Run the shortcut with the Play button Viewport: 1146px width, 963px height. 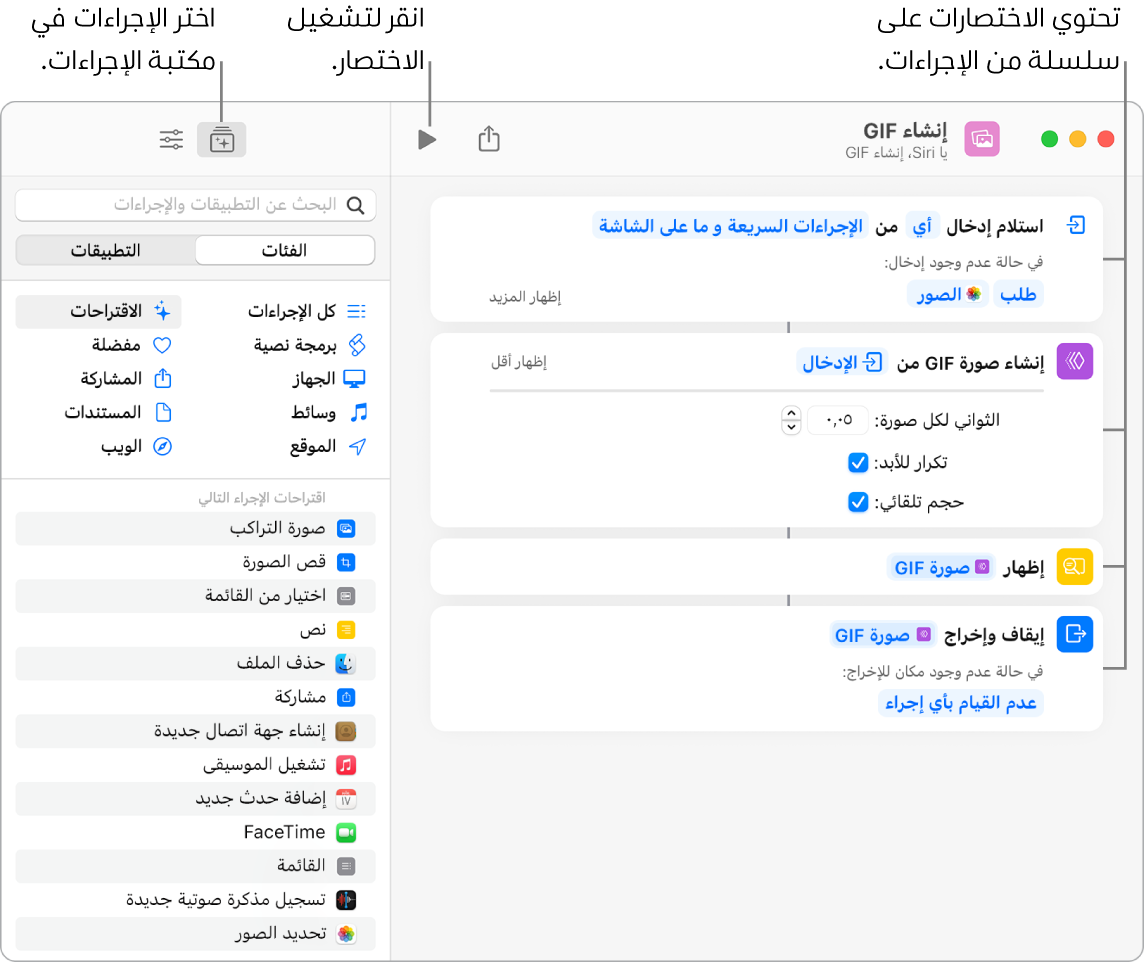pyautogui.click(x=427, y=139)
